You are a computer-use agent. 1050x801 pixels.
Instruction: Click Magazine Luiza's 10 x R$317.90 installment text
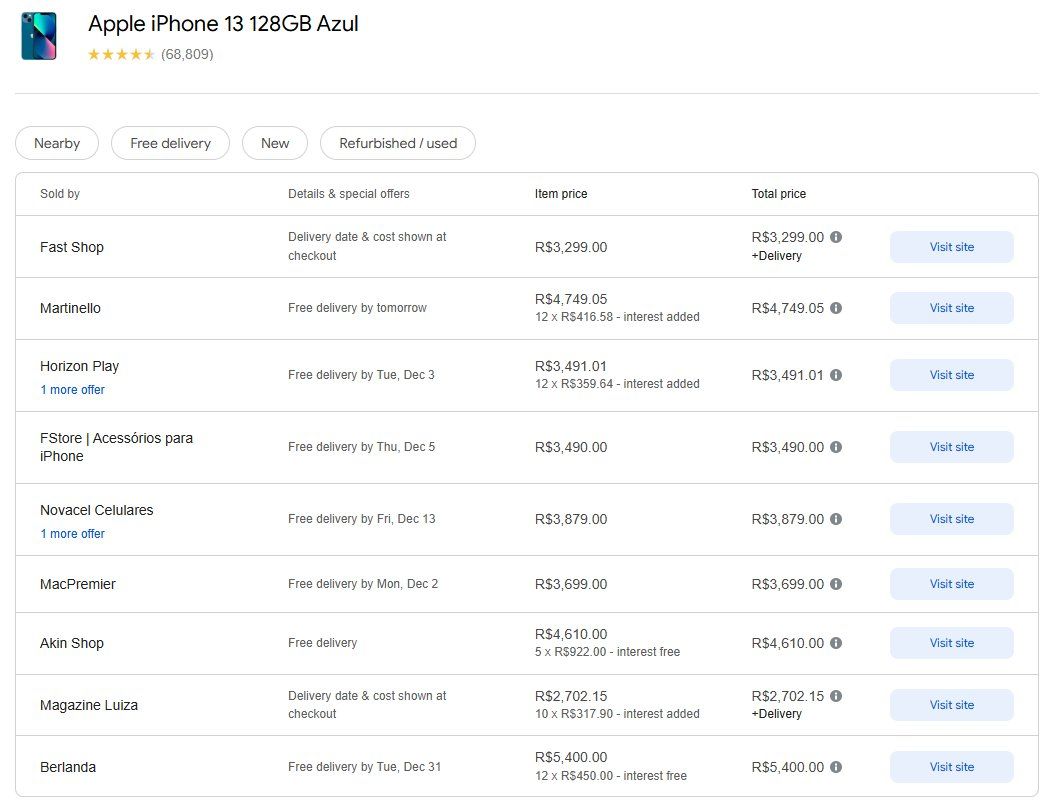coord(617,714)
